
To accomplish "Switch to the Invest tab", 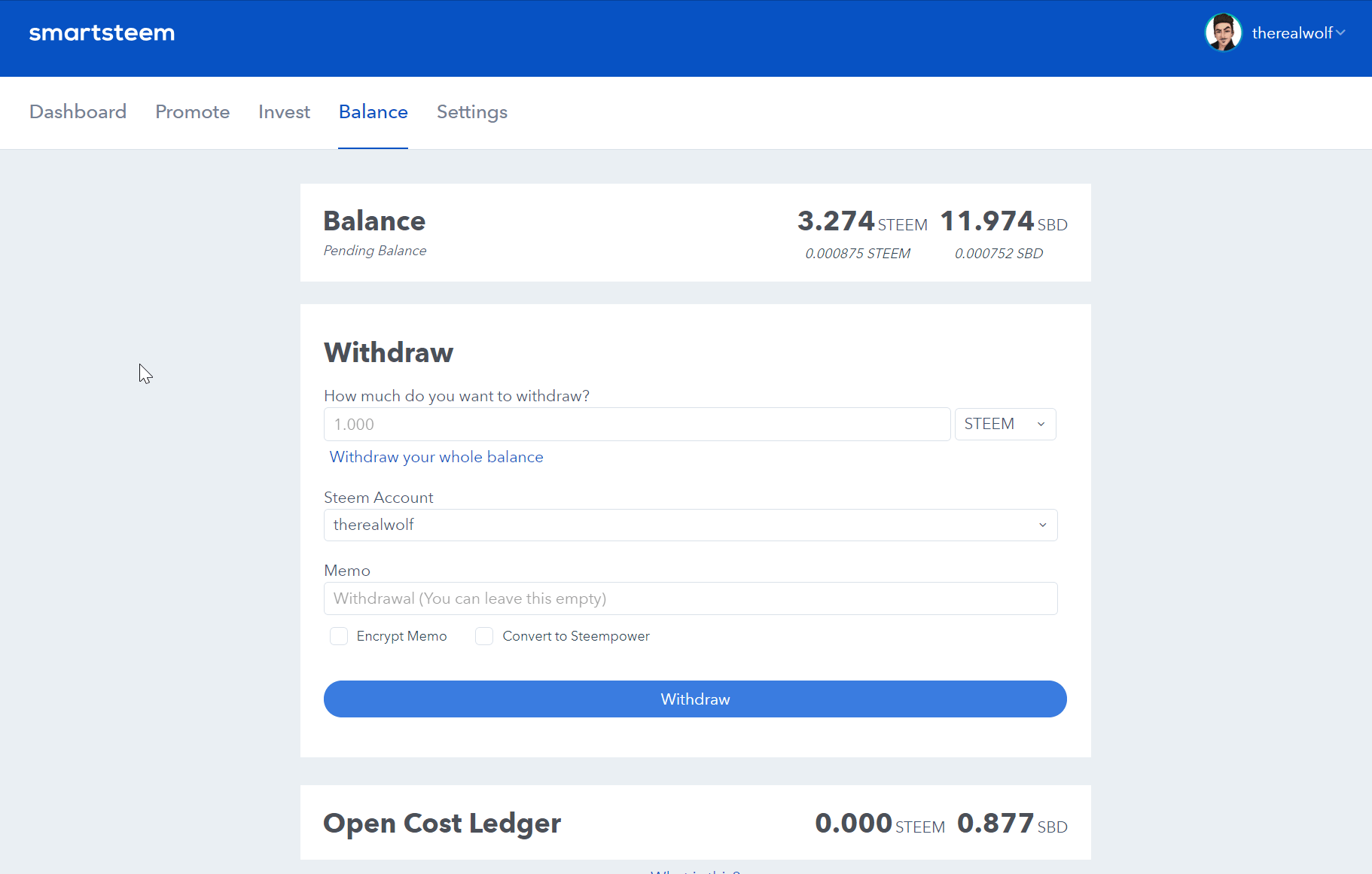I will point(284,111).
